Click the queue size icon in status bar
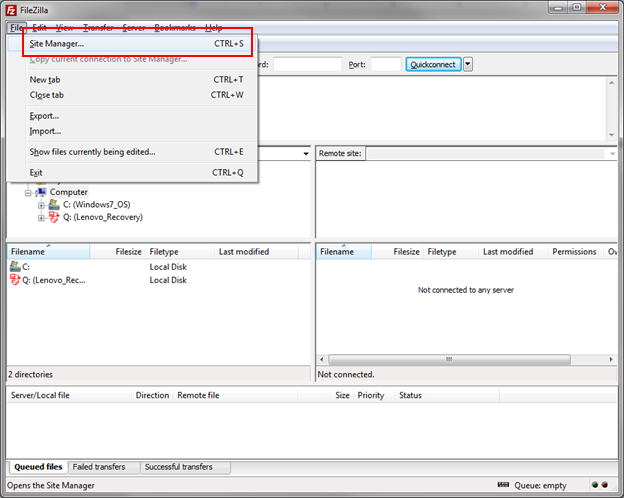The height and width of the screenshot is (498, 624). (x=503, y=485)
